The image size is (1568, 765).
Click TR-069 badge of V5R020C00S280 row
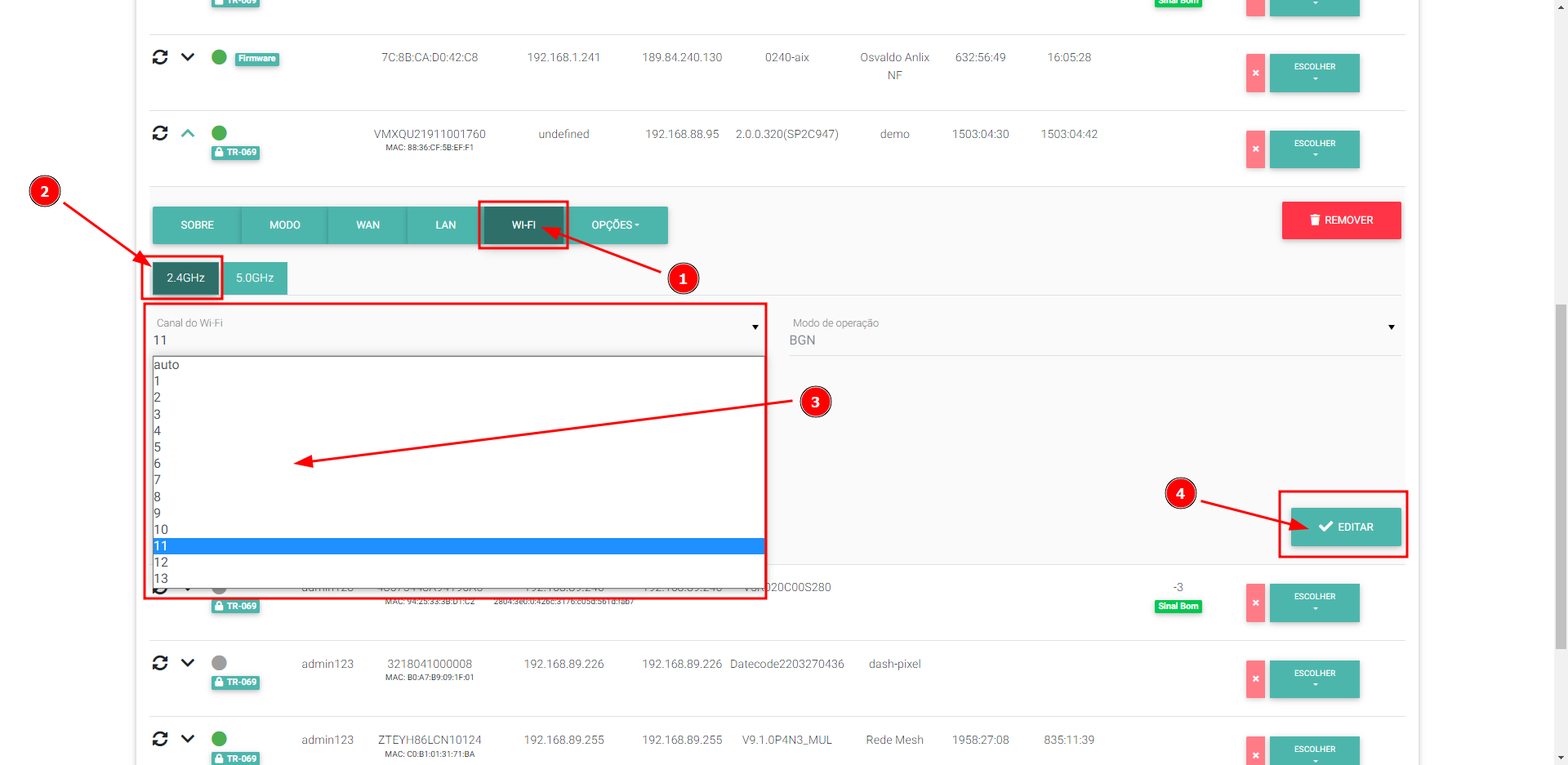[235, 607]
